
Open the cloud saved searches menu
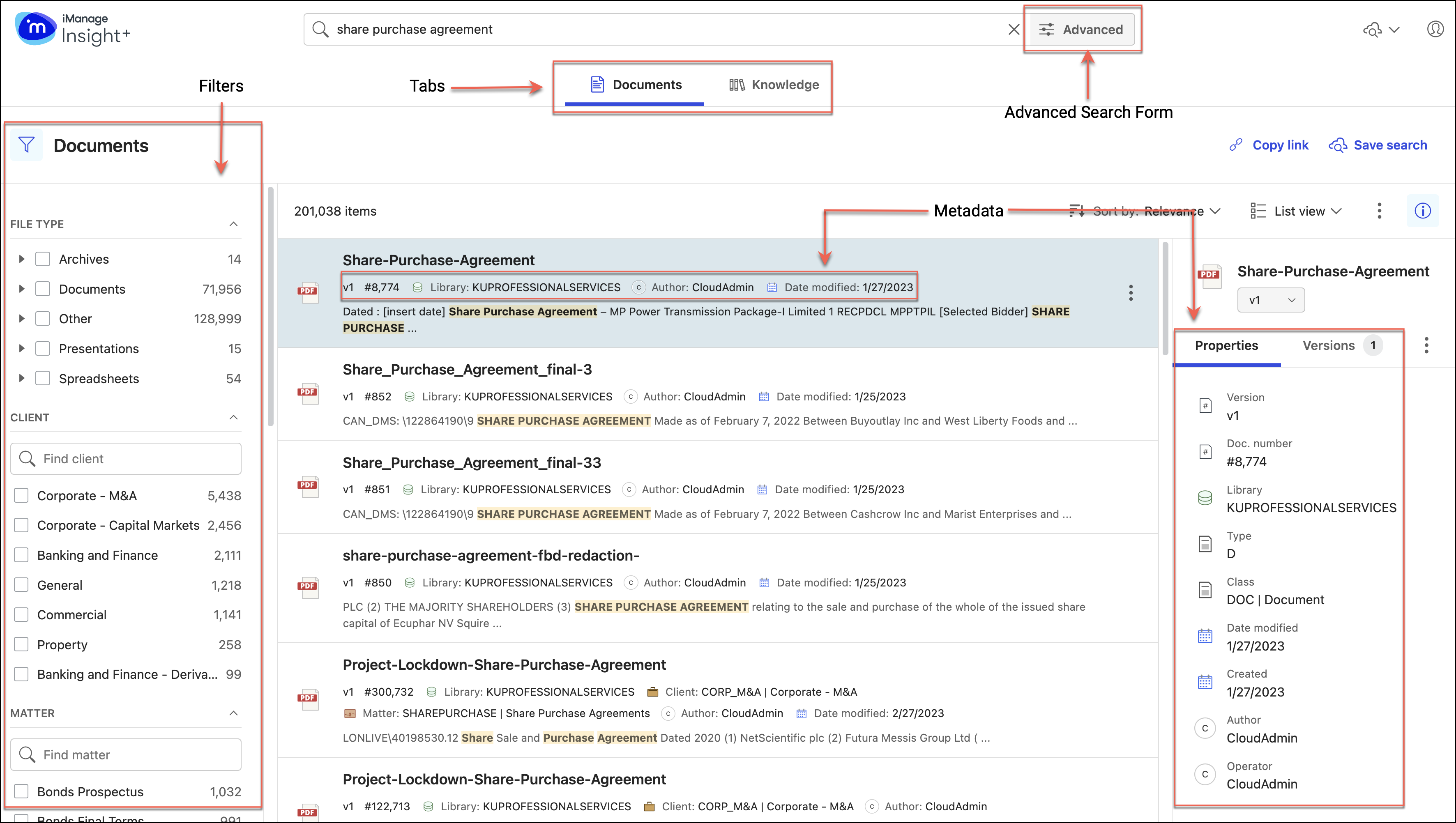1381,30
